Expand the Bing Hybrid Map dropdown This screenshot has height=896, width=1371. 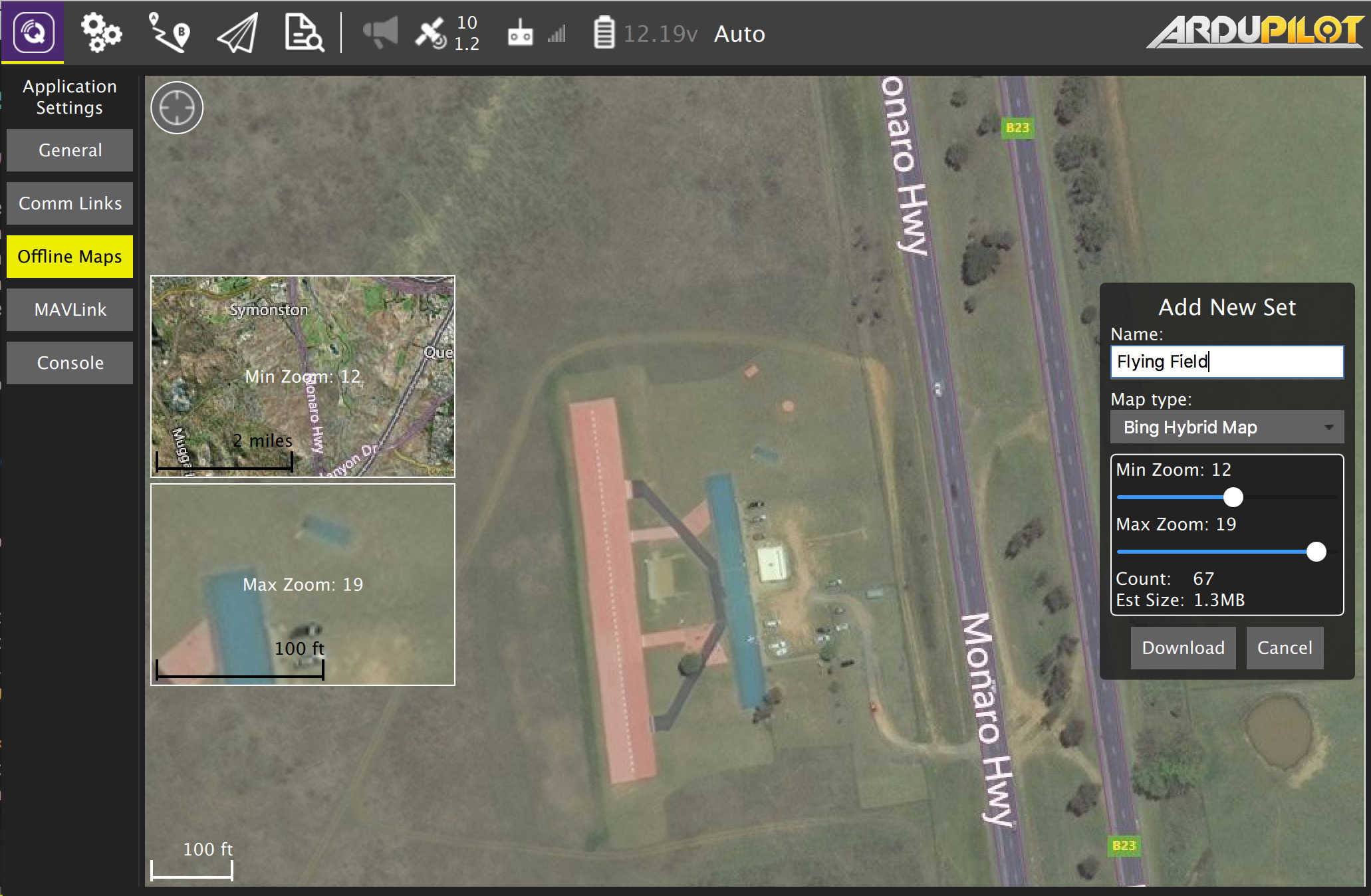click(x=1227, y=427)
